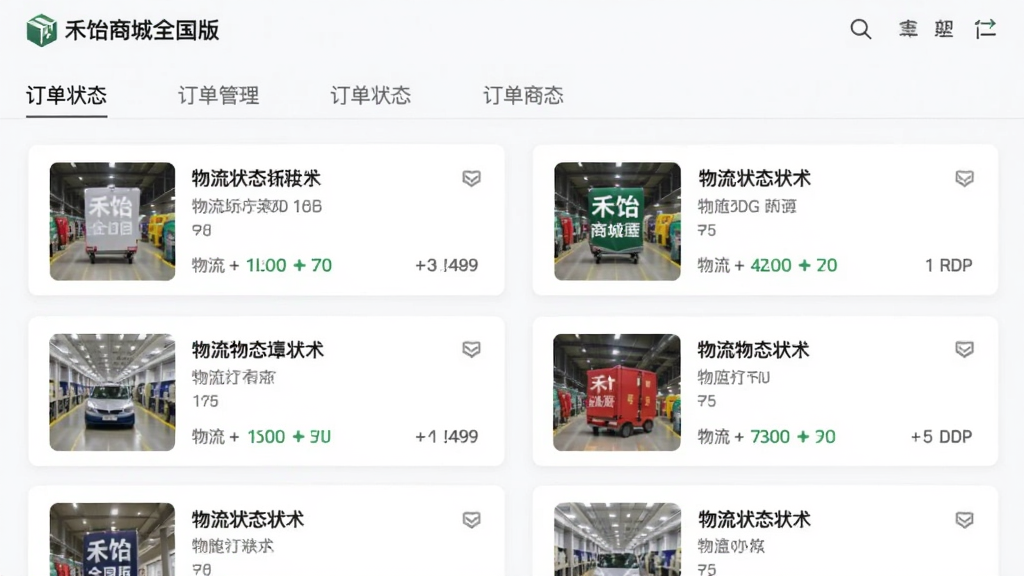The height and width of the screenshot is (576, 1024).
Task: Click the 禾饴商城全国版 title
Action: tap(142, 31)
